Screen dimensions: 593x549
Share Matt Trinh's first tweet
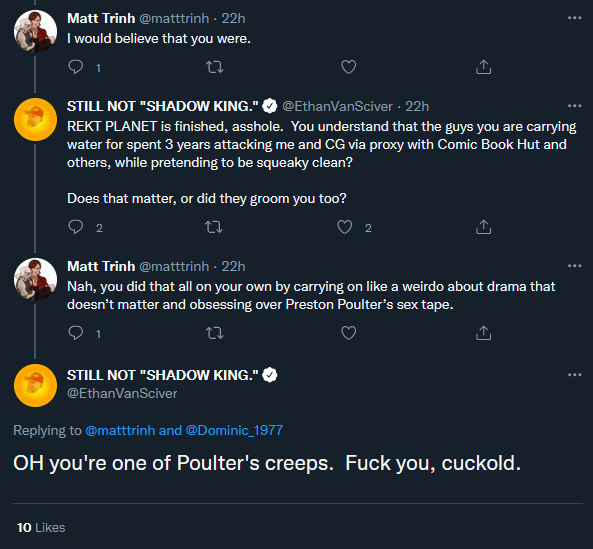tap(483, 67)
